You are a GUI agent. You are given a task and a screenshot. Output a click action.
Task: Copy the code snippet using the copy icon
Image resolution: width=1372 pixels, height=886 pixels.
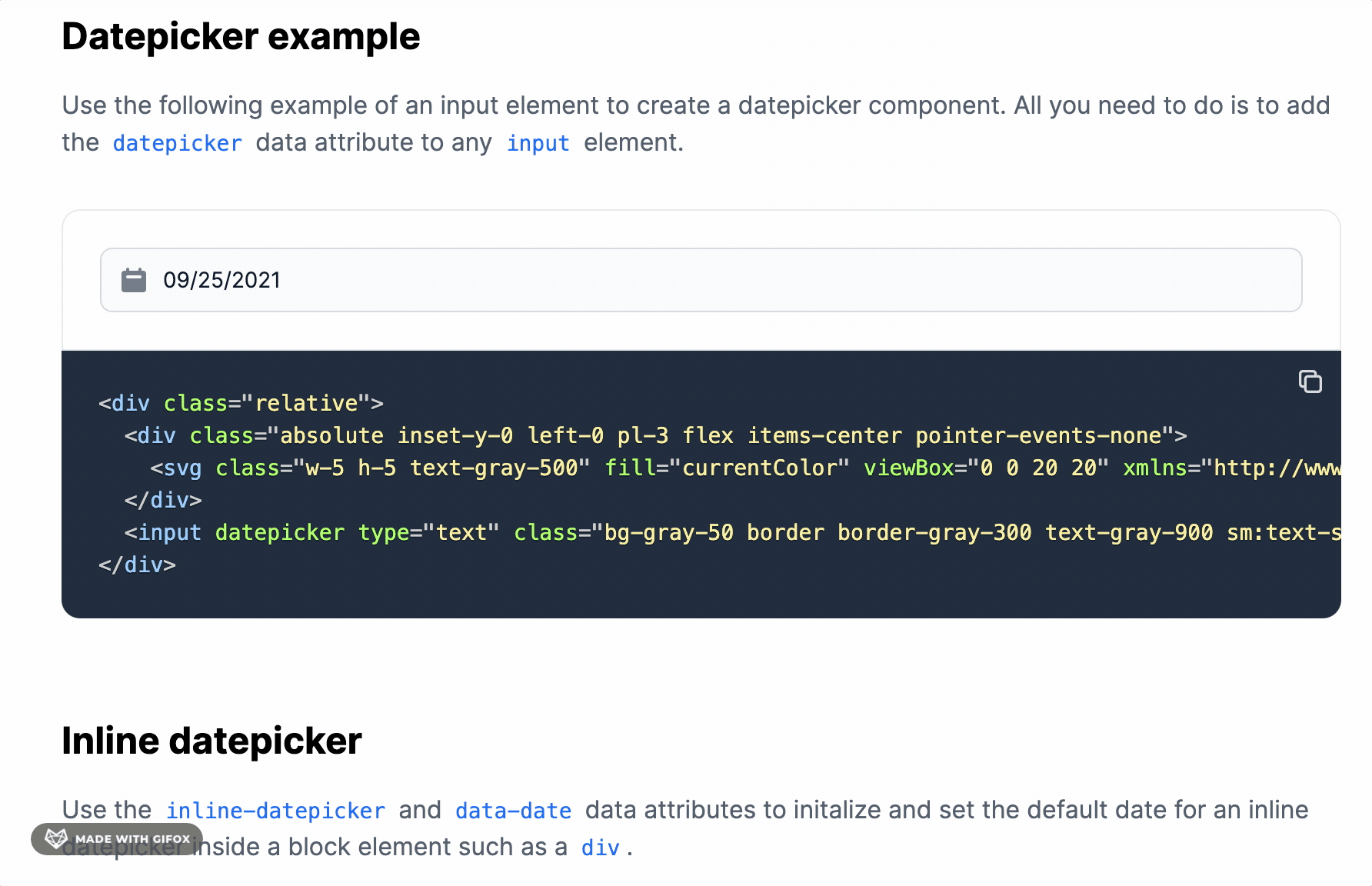click(1310, 381)
